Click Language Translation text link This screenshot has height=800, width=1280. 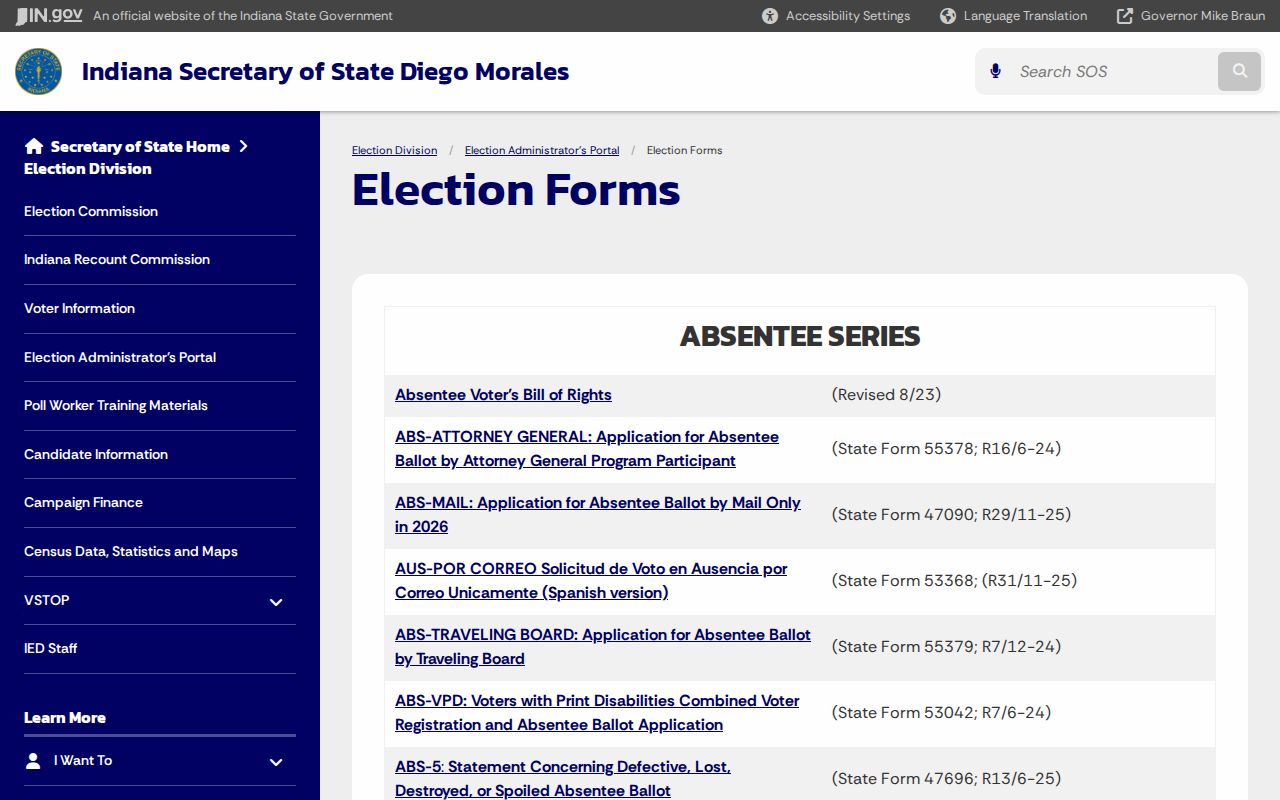(1025, 16)
